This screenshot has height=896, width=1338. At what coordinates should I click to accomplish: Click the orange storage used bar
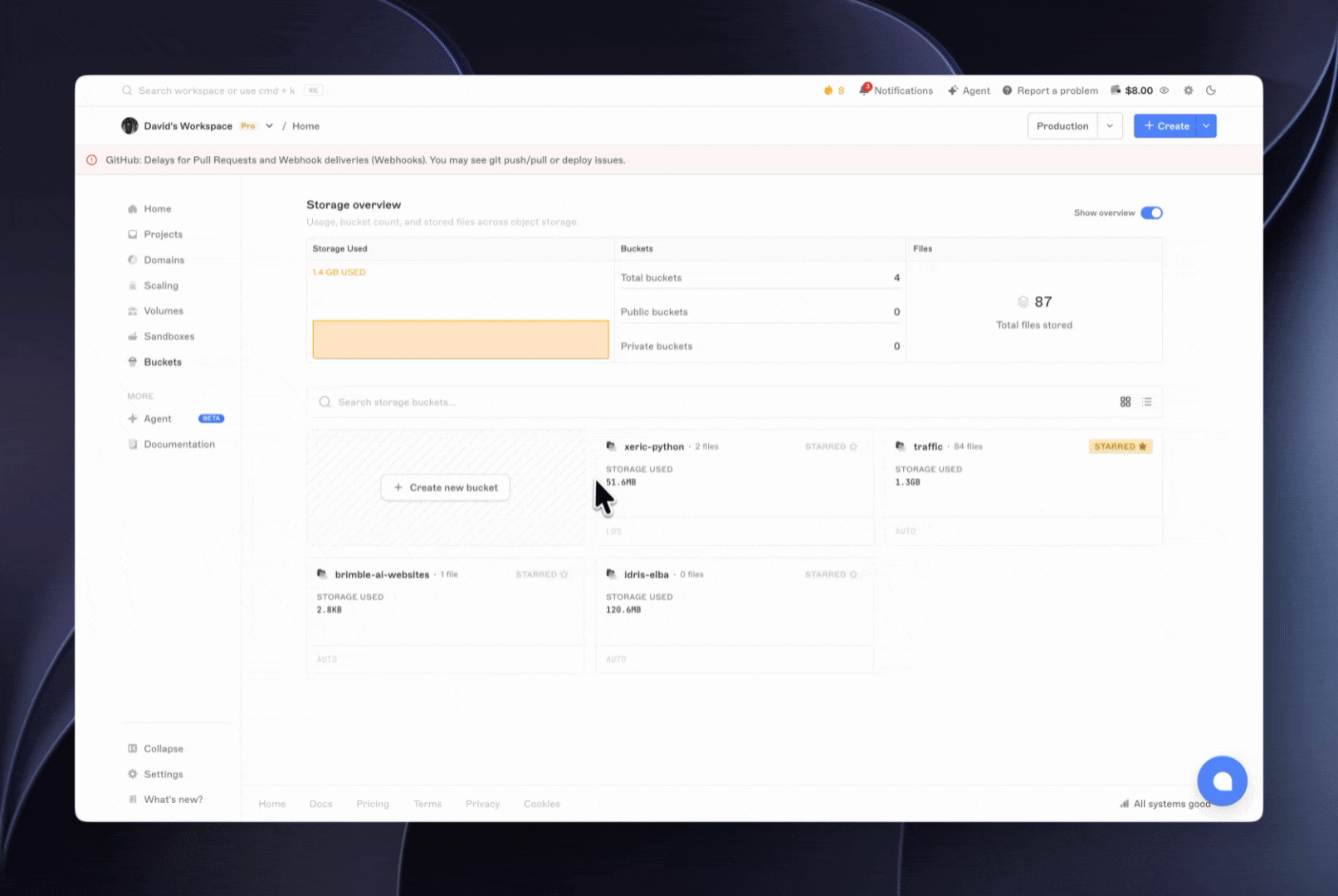pos(461,339)
